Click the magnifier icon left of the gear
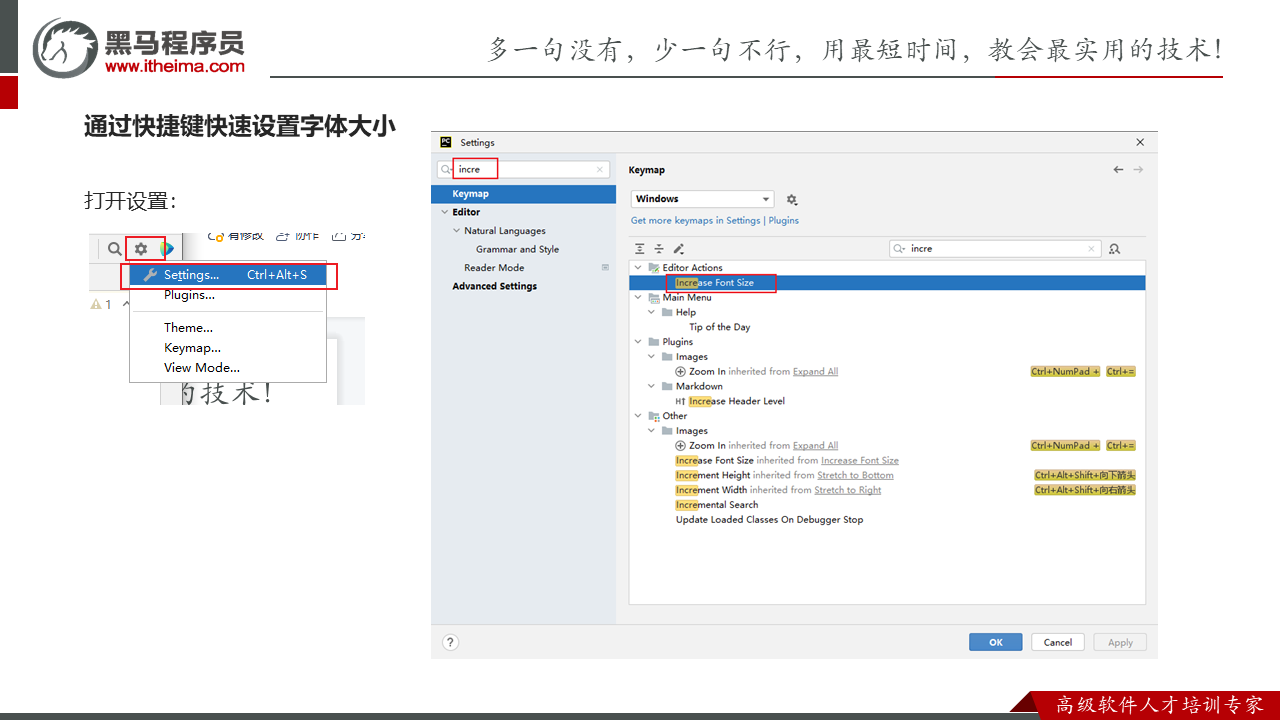The width and height of the screenshot is (1280, 720). pyautogui.click(x=115, y=248)
